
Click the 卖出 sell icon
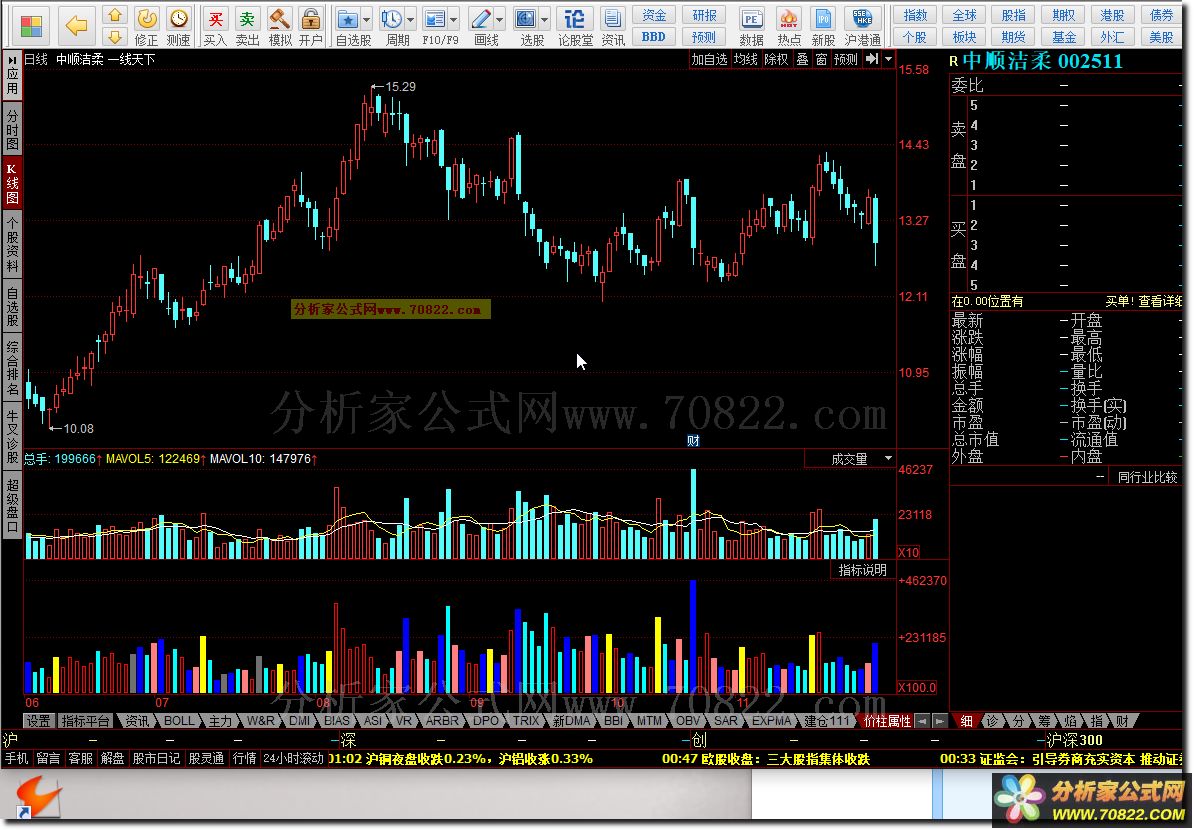pyautogui.click(x=247, y=27)
